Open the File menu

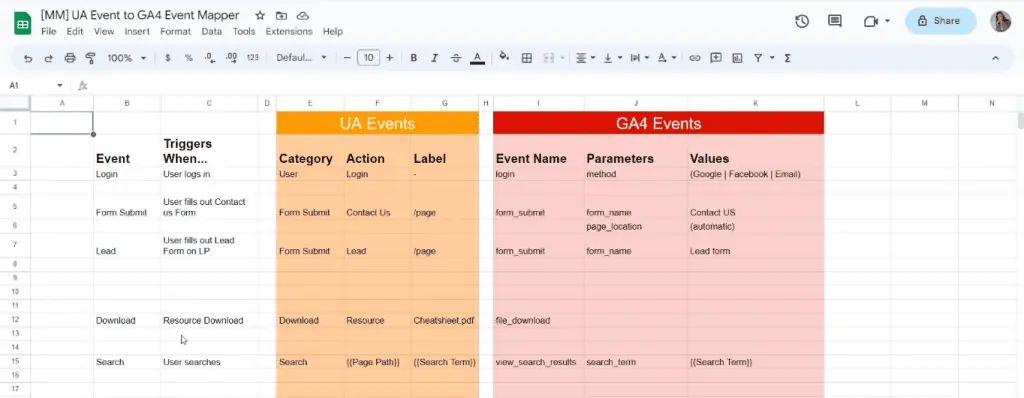[48, 31]
